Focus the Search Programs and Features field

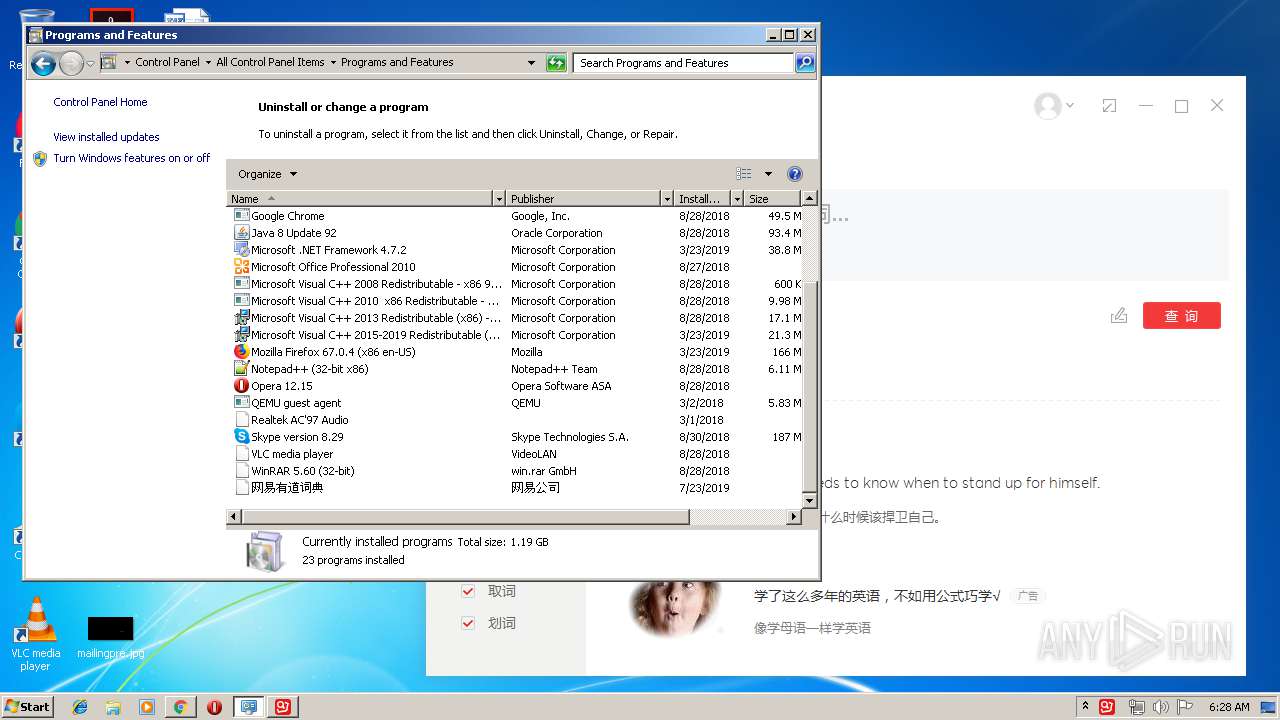[x=684, y=63]
